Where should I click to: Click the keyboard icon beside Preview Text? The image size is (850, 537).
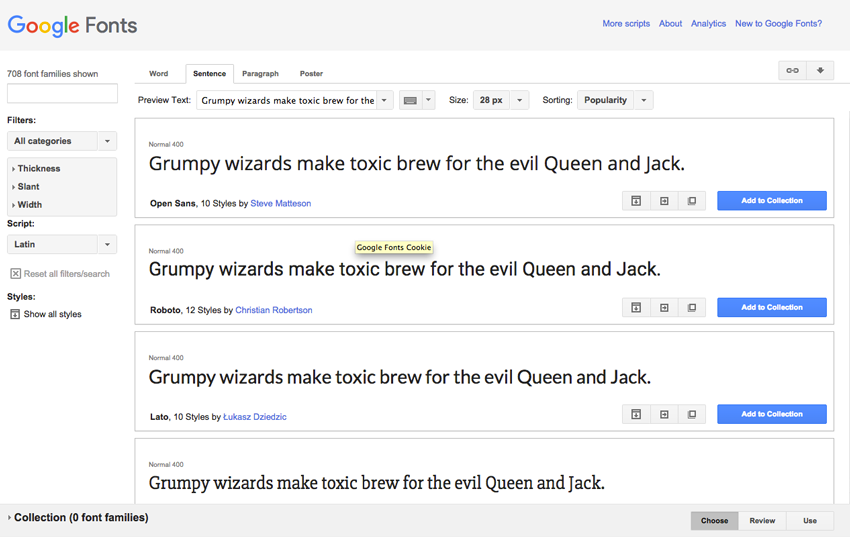tap(409, 101)
